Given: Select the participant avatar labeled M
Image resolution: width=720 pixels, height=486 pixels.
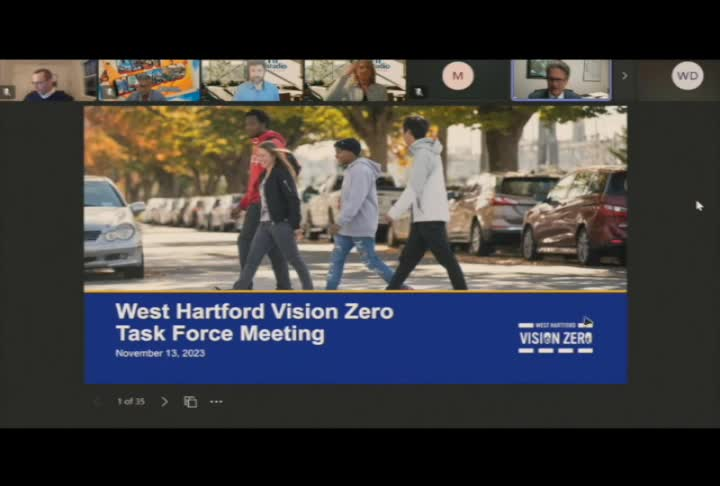Looking at the screenshot, I should coord(458,76).
